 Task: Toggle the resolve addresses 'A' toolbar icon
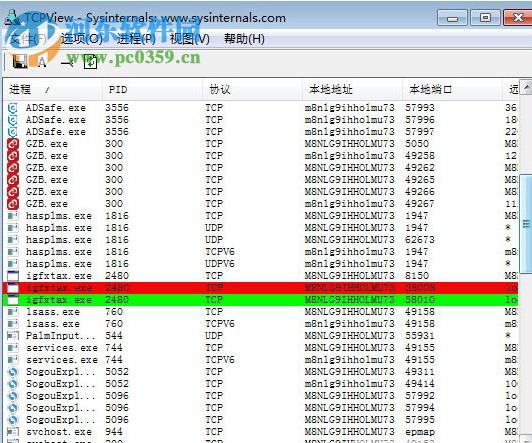(x=42, y=62)
